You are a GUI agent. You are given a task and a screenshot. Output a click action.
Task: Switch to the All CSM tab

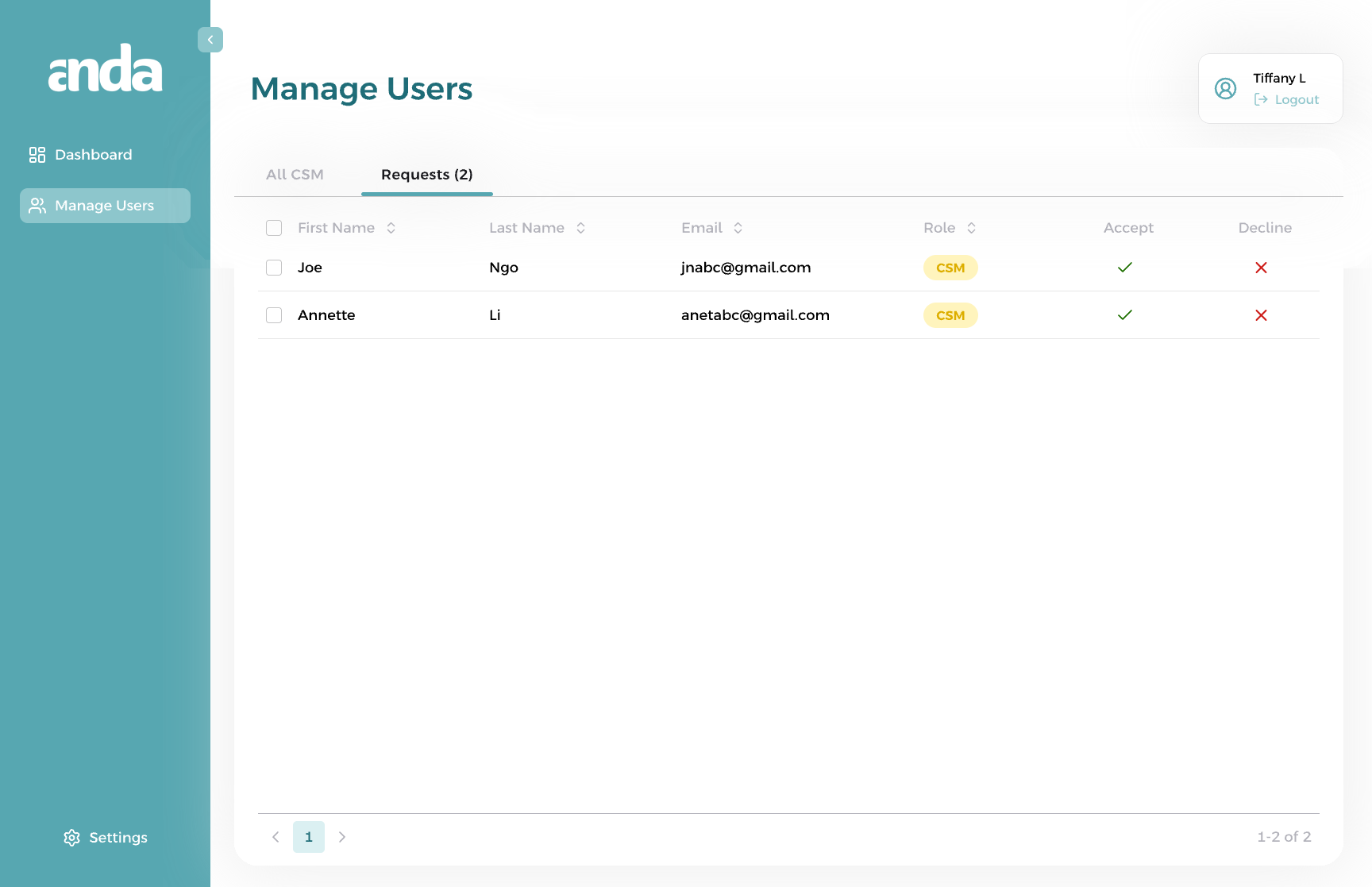point(295,175)
